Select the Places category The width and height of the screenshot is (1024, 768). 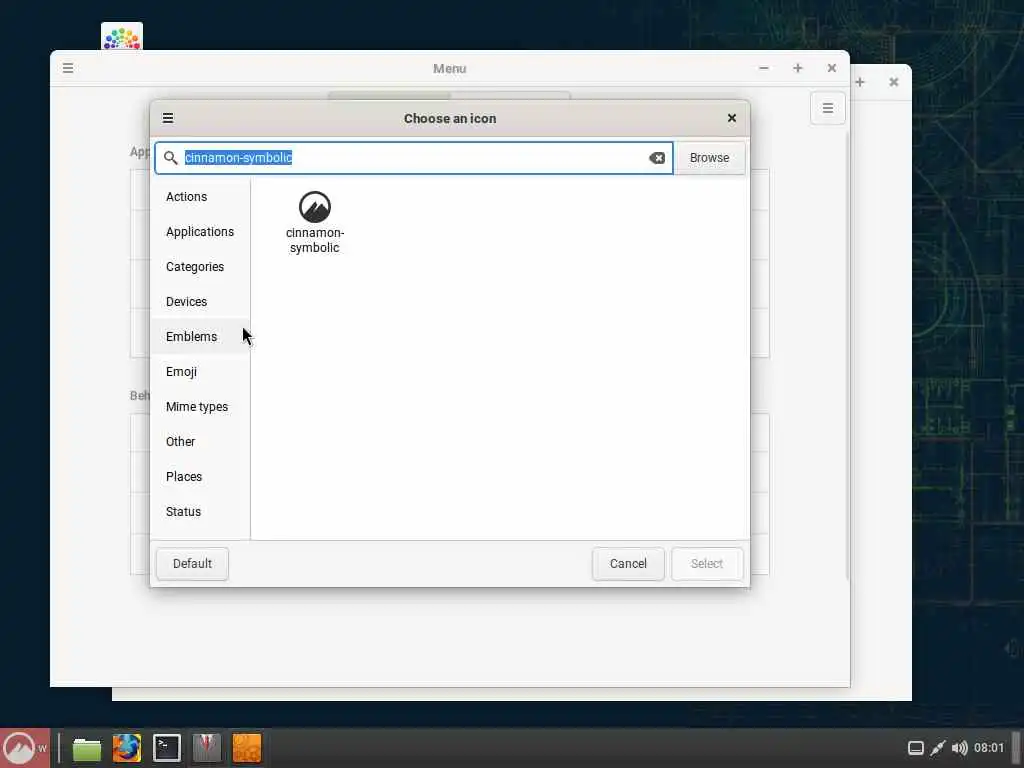tap(200, 477)
